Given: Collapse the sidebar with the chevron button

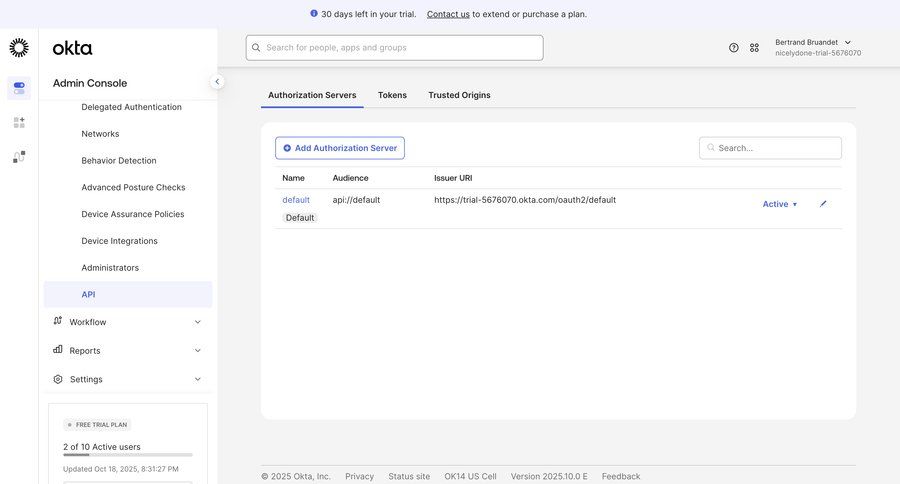Looking at the screenshot, I should (x=217, y=82).
